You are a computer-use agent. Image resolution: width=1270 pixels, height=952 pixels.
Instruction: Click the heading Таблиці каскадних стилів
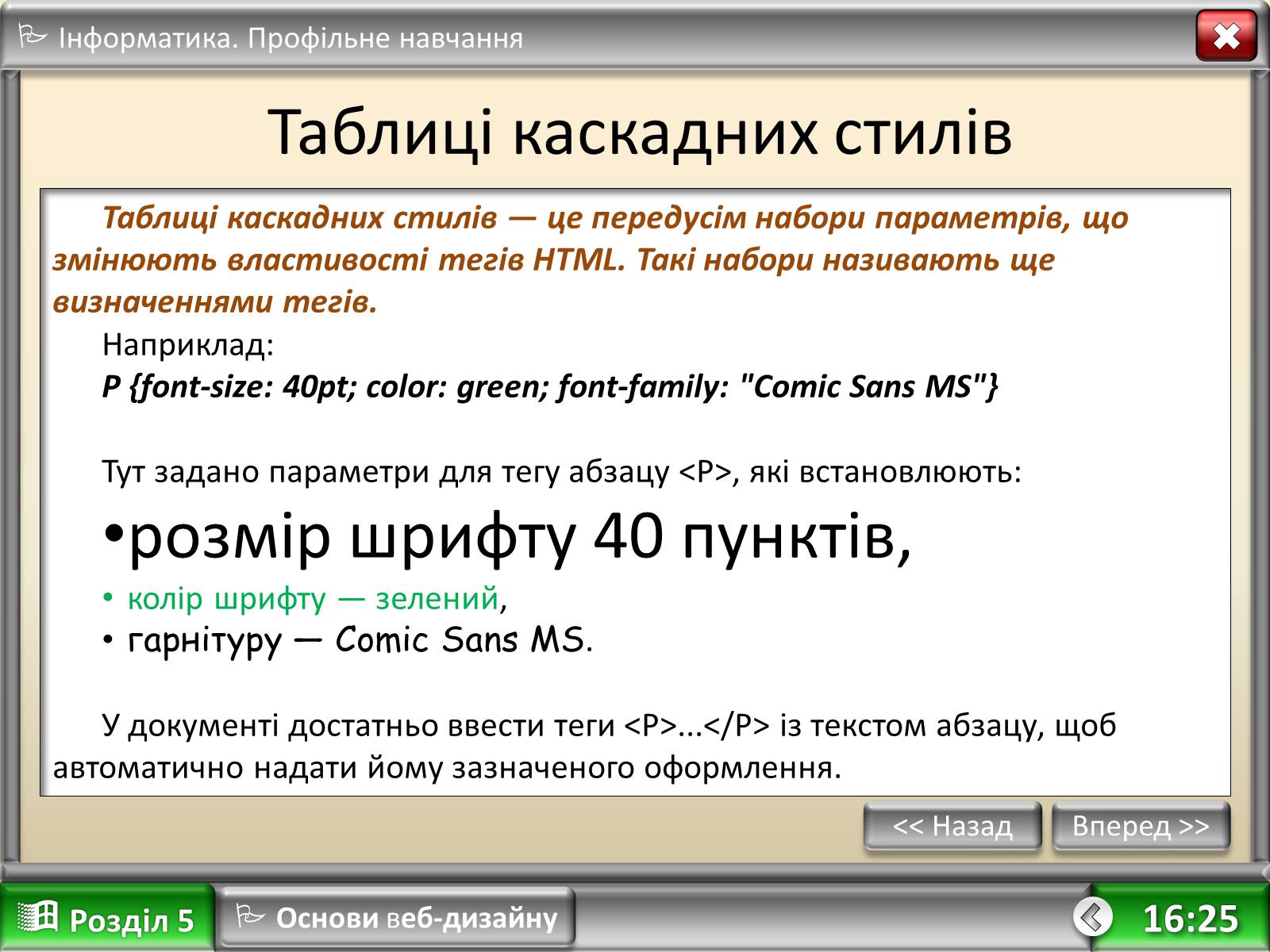640,132
